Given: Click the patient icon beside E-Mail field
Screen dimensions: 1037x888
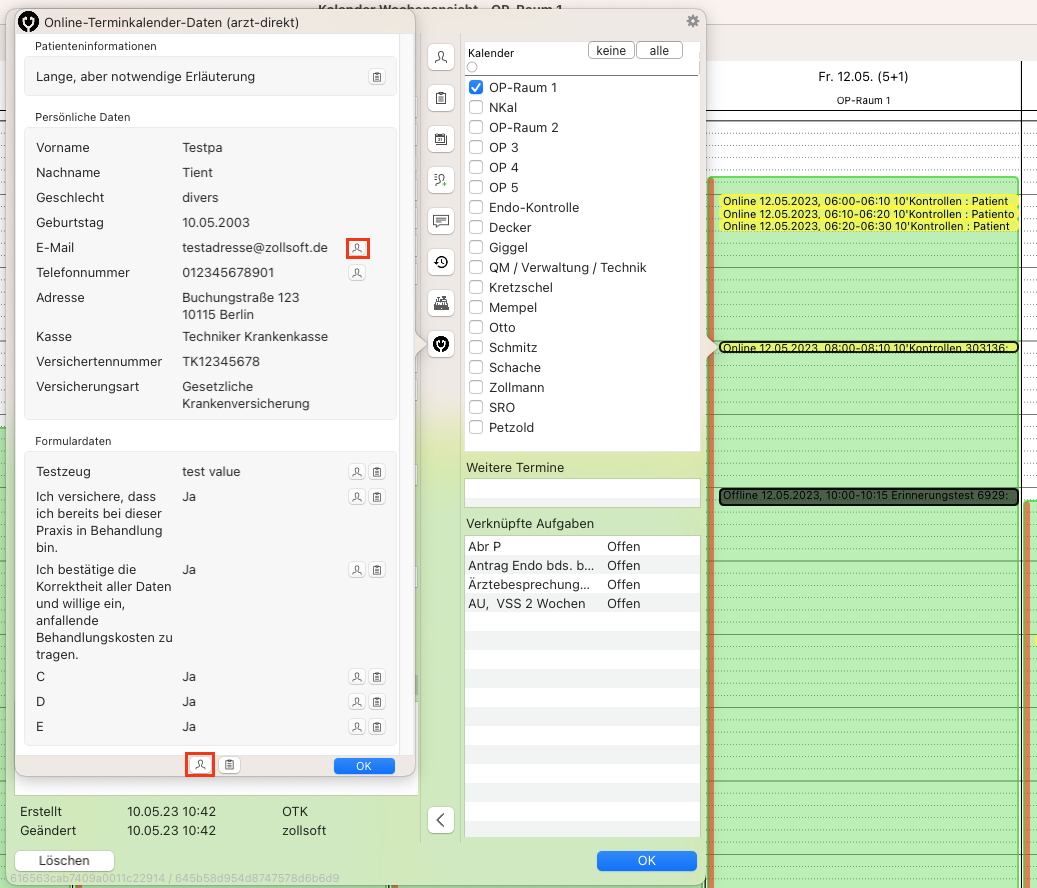Looking at the screenshot, I should [357, 248].
